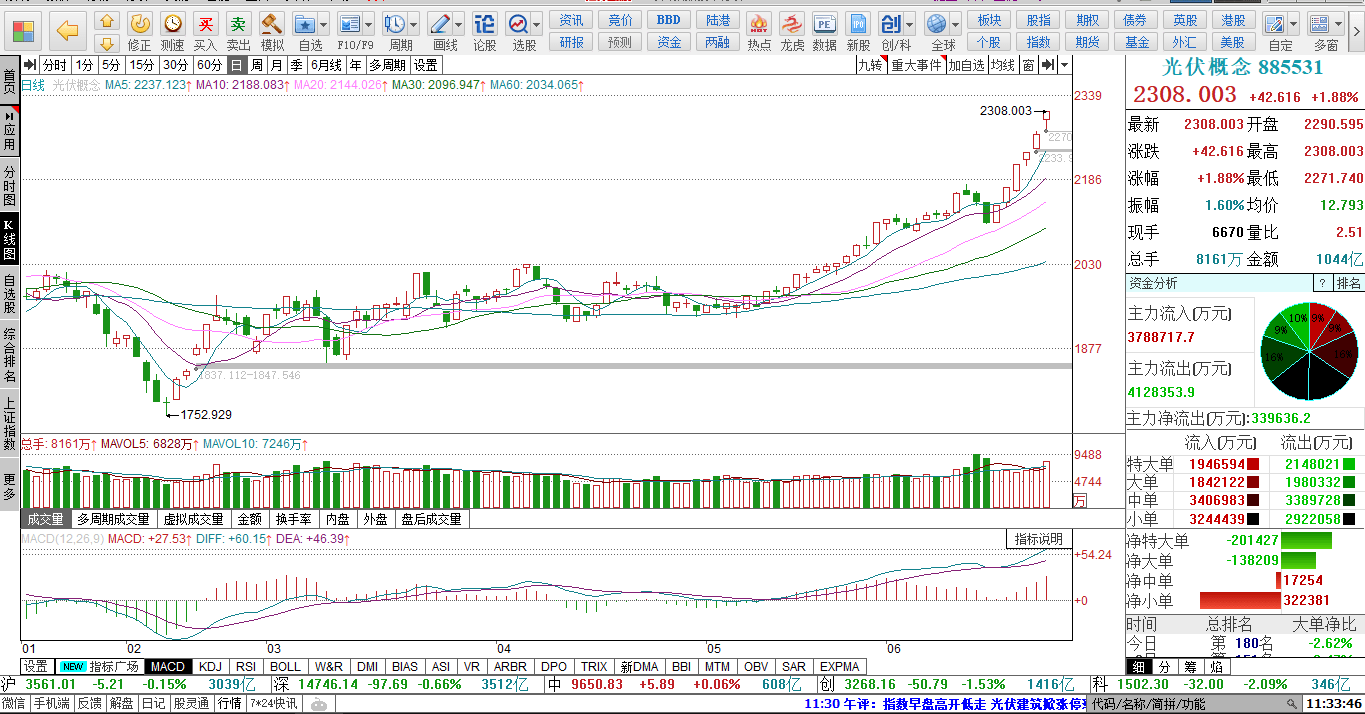Switch chart period to 60分
This screenshot has width=1365, height=714.
coord(208,65)
